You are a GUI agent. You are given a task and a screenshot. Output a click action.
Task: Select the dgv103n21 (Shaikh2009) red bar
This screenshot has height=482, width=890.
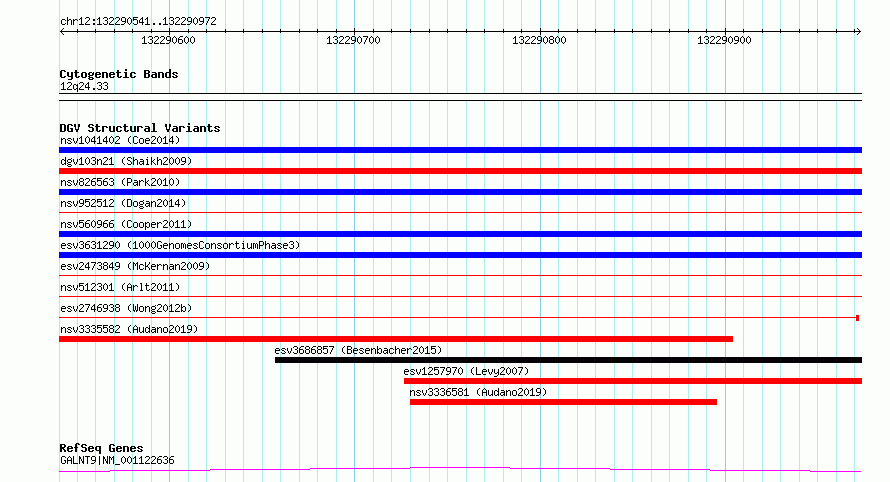[x=460, y=171]
